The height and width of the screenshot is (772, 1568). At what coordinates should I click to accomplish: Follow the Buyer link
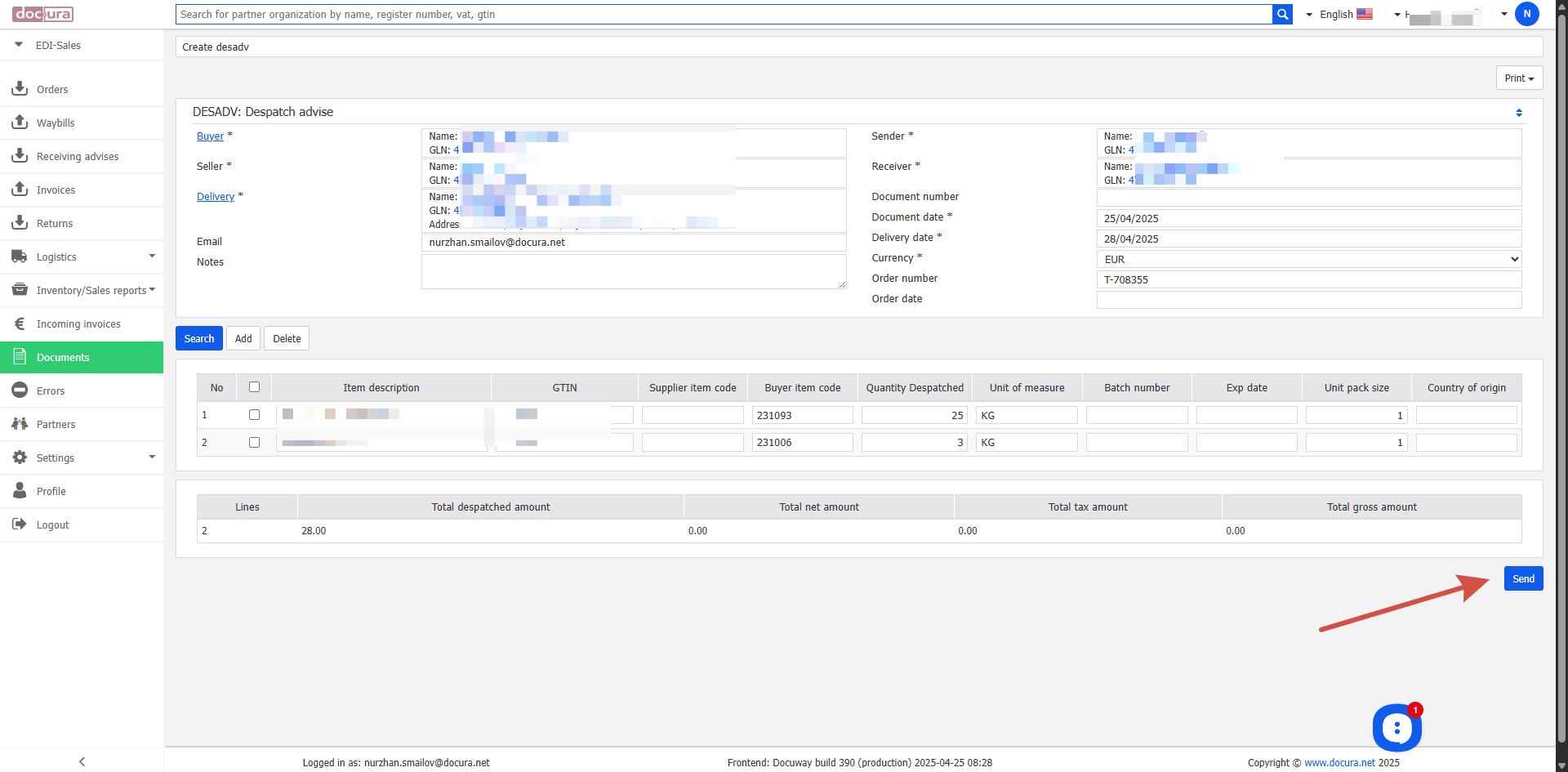tap(210, 136)
